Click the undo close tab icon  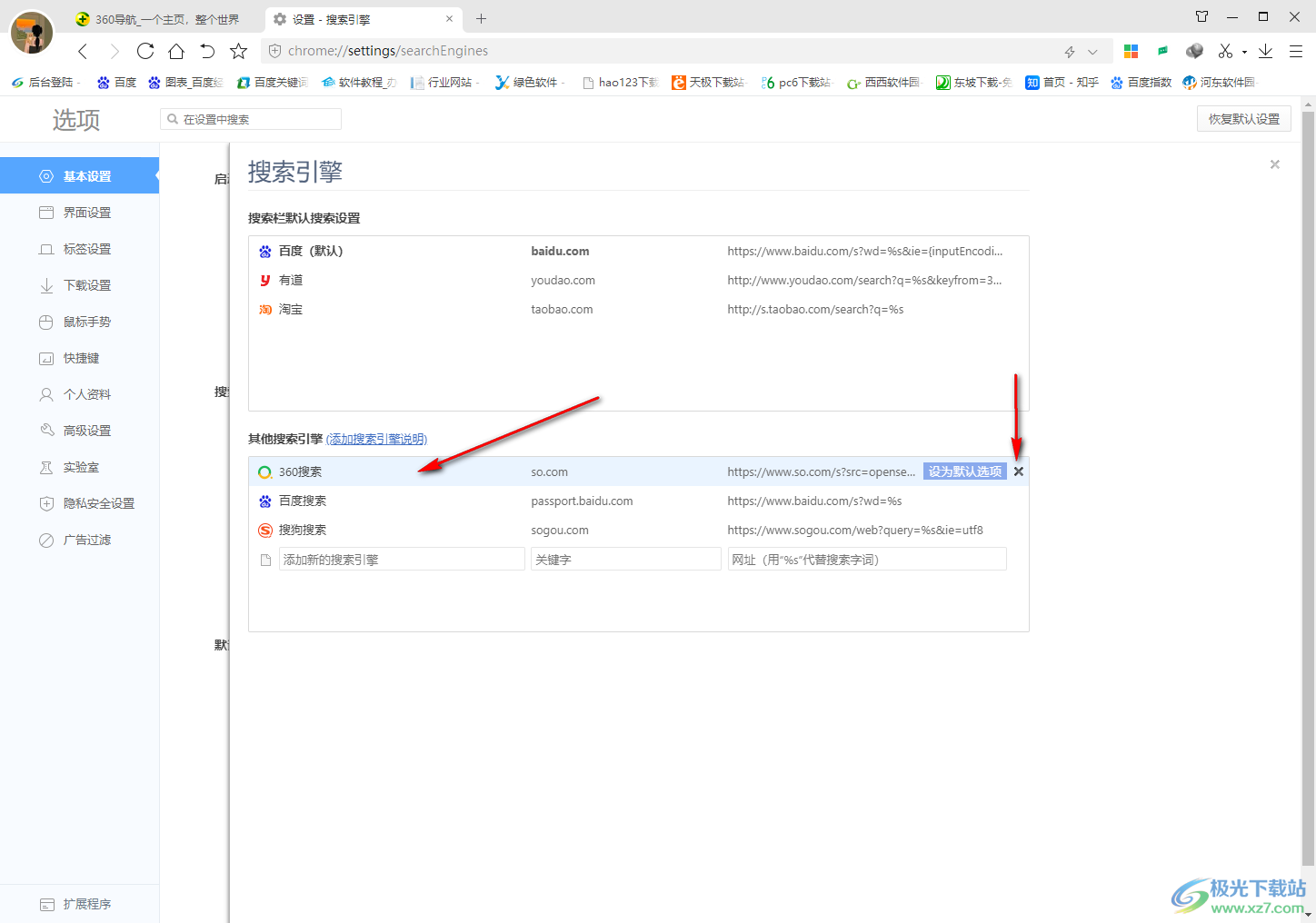[207, 51]
